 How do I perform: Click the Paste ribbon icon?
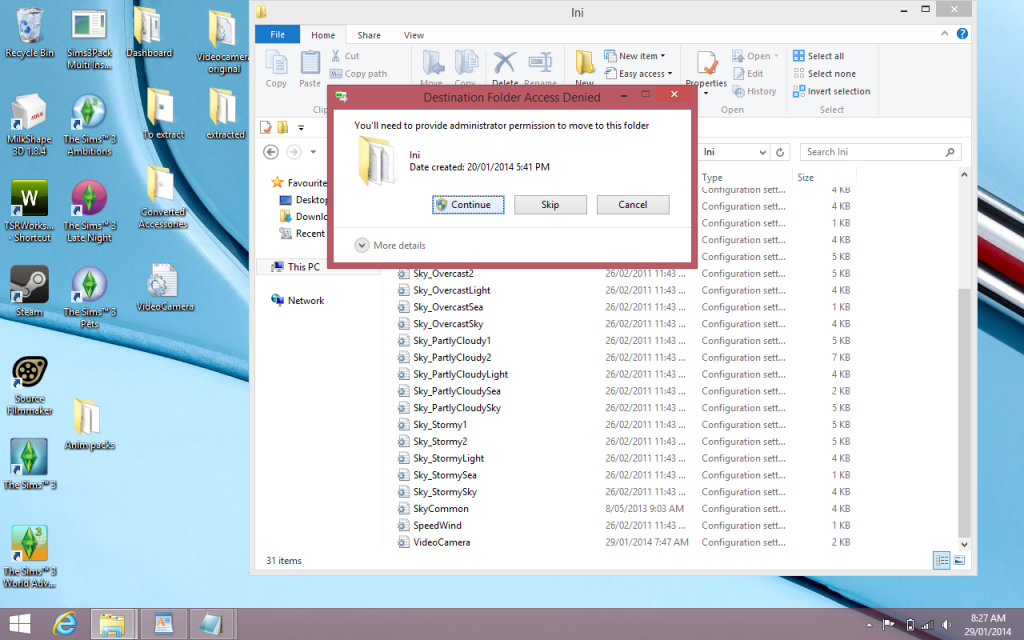pyautogui.click(x=310, y=69)
